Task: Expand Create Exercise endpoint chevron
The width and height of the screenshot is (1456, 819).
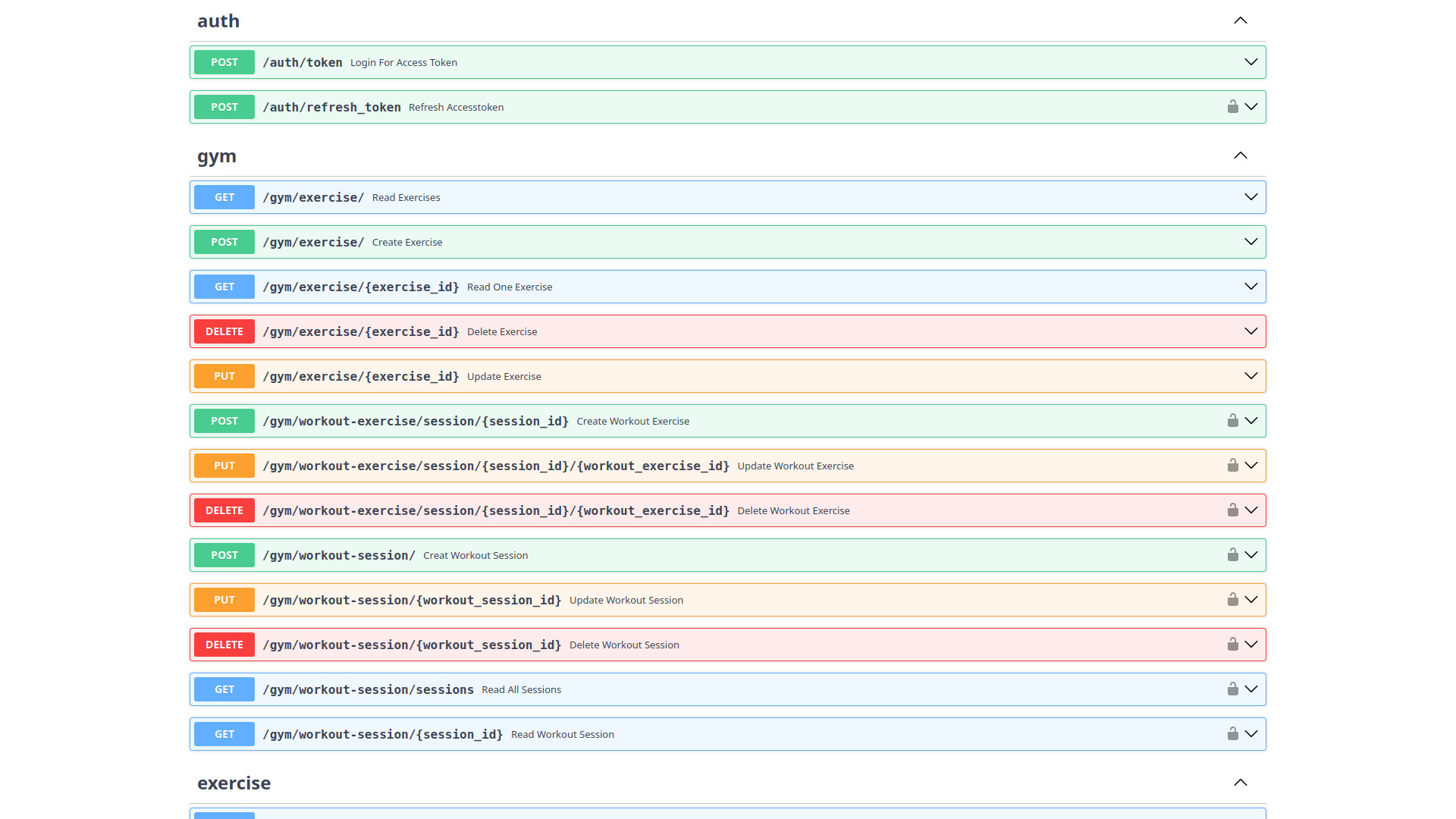Action: coord(1251,242)
